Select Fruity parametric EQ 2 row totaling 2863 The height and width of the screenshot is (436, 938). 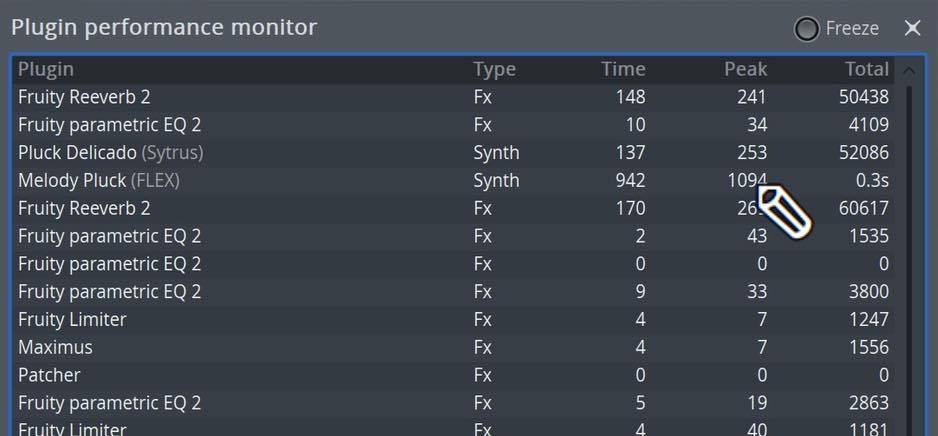coord(453,403)
